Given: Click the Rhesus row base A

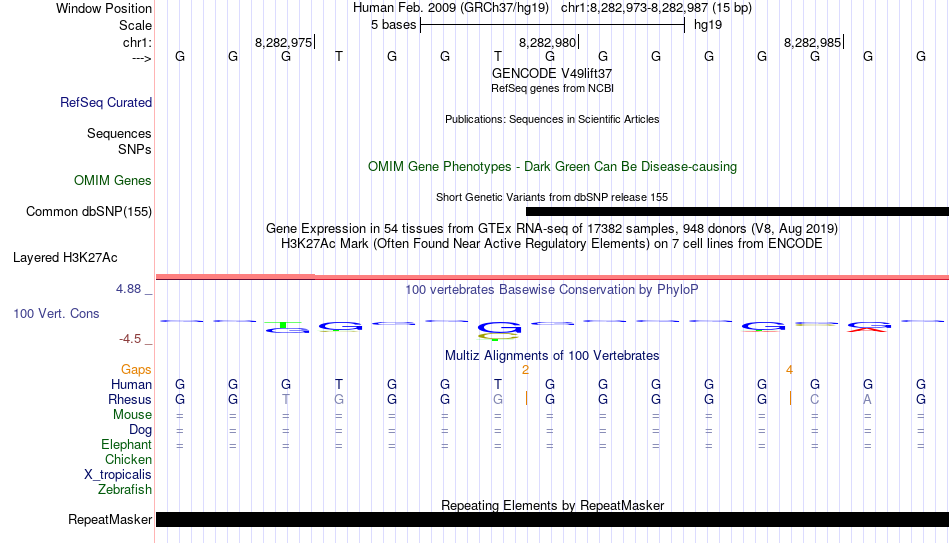Looking at the screenshot, I should pyautogui.click(x=868, y=399).
